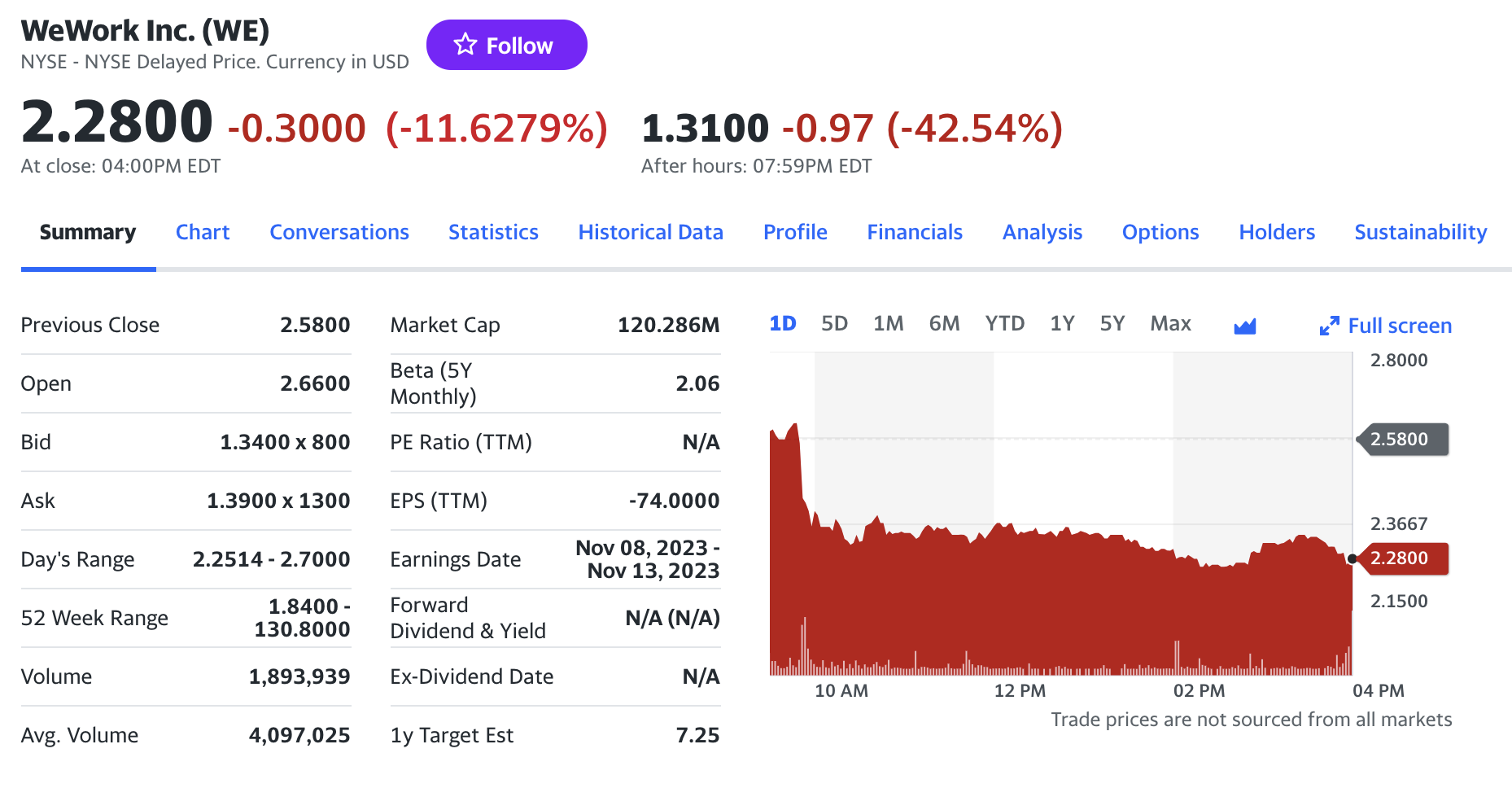1512x788 pixels.
Task: View the Historical Data tab
Action: coord(650,233)
